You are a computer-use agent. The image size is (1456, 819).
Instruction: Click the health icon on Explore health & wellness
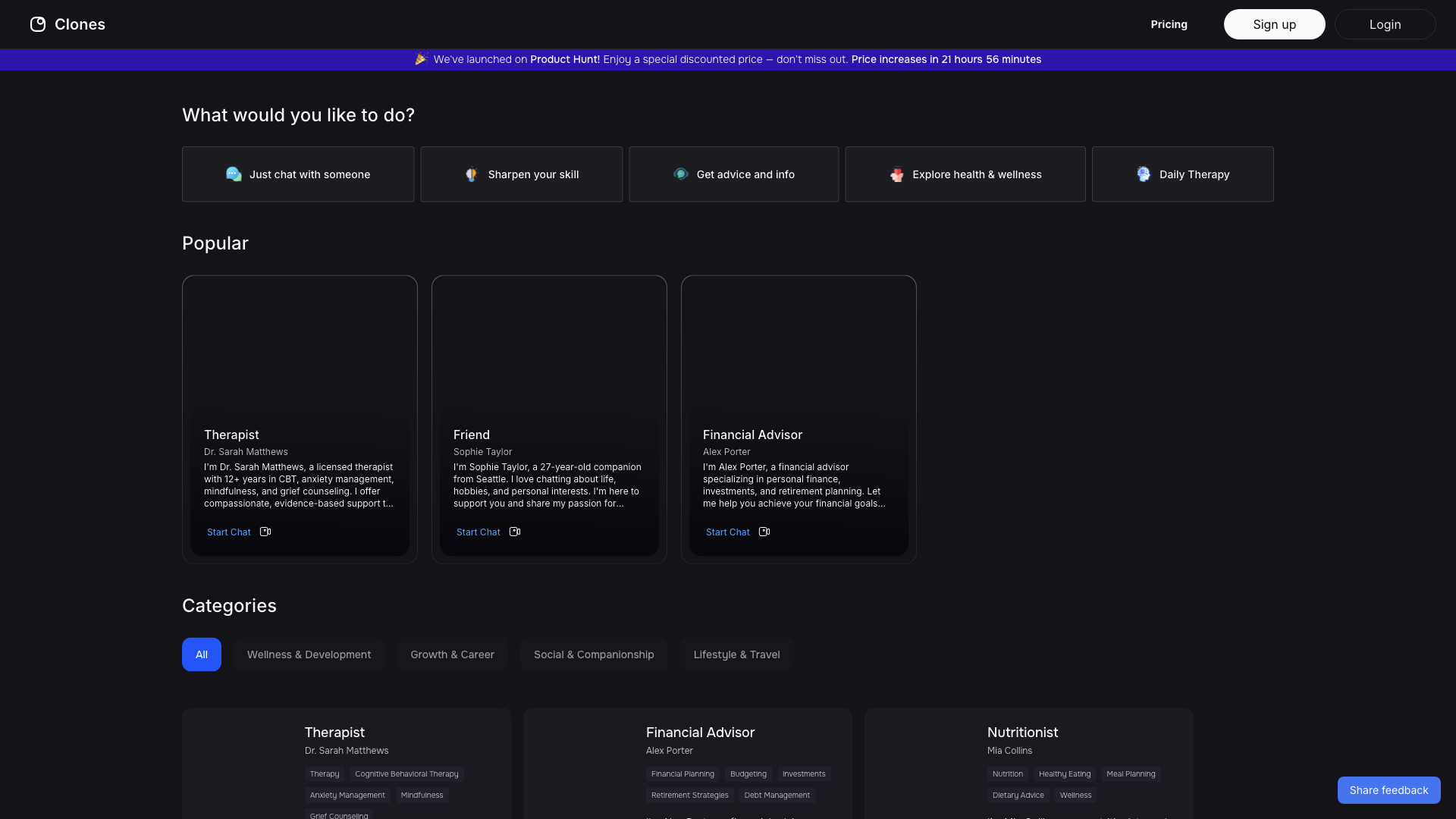pos(897,174)
